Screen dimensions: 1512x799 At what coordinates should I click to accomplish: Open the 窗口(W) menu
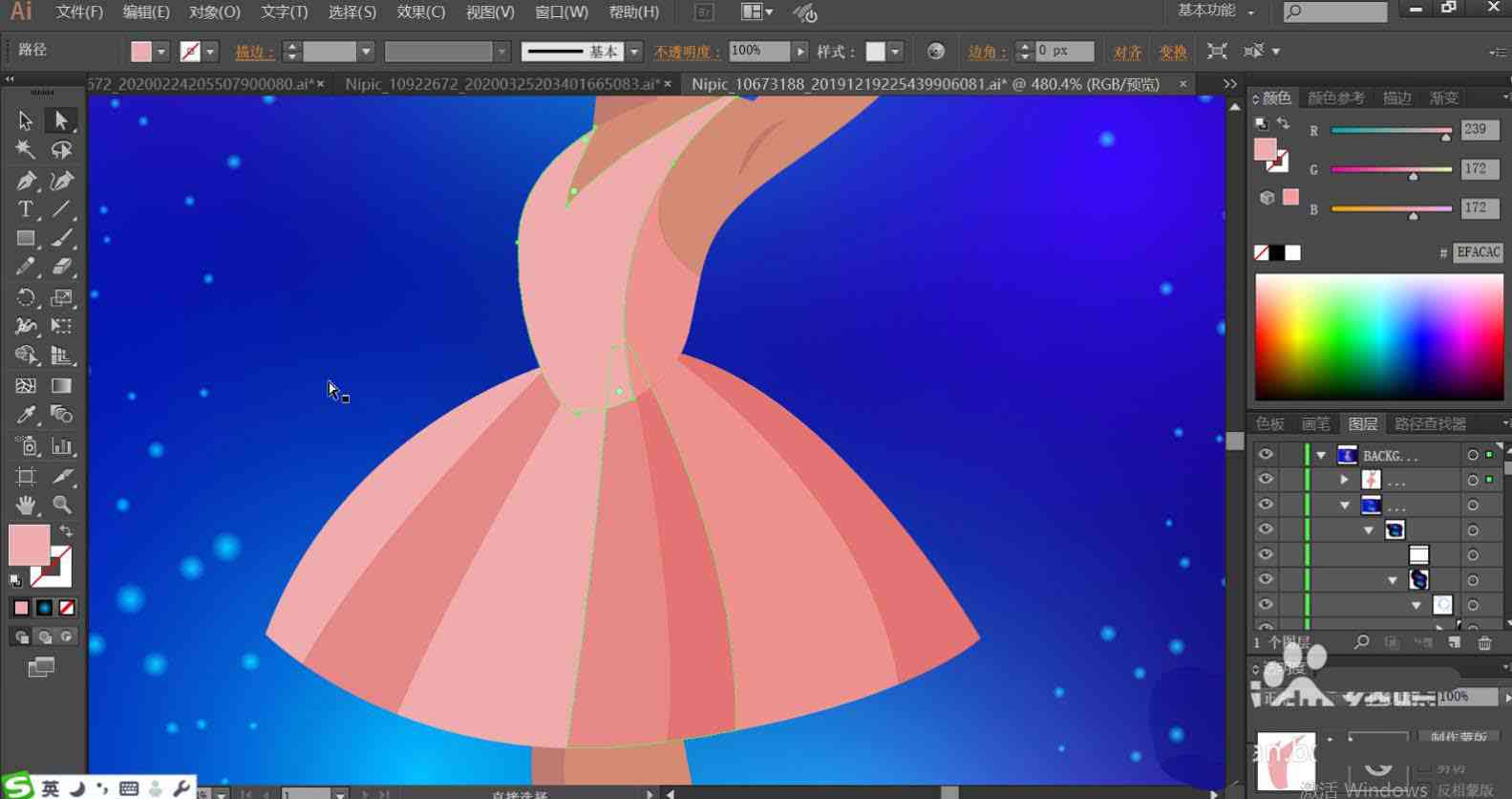[x=562, y=12]
